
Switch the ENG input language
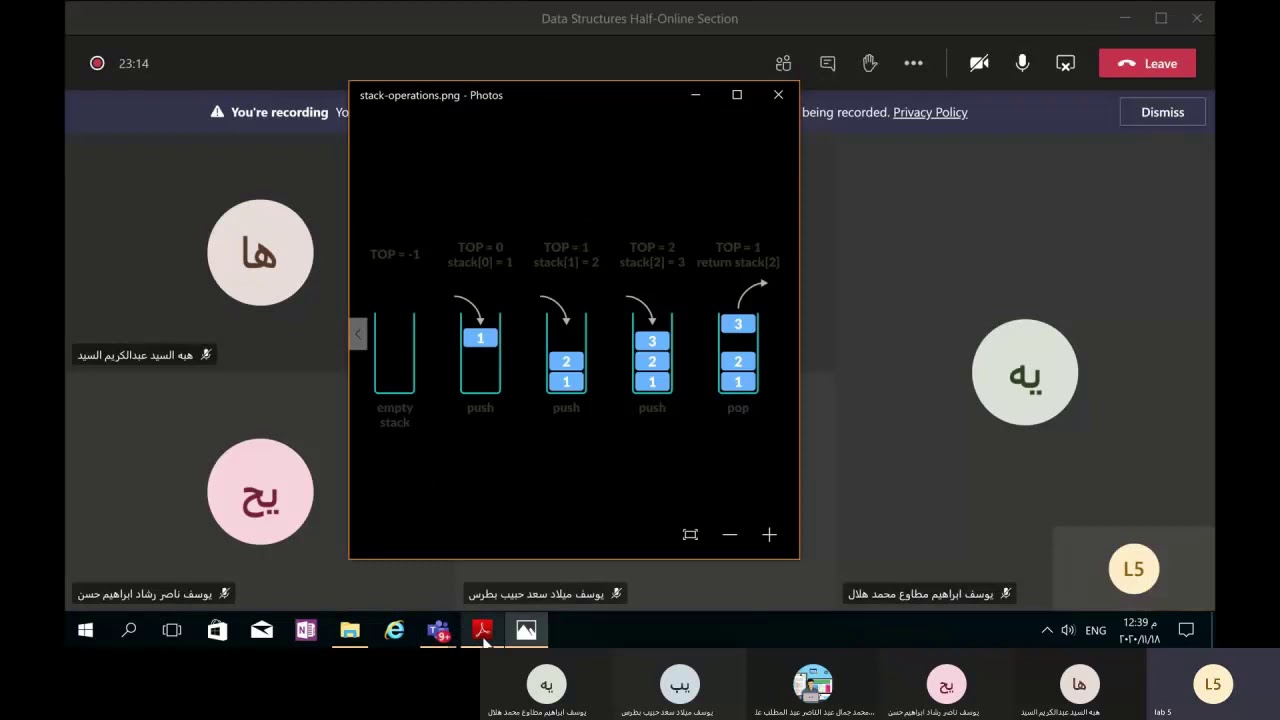point(1096,630)
